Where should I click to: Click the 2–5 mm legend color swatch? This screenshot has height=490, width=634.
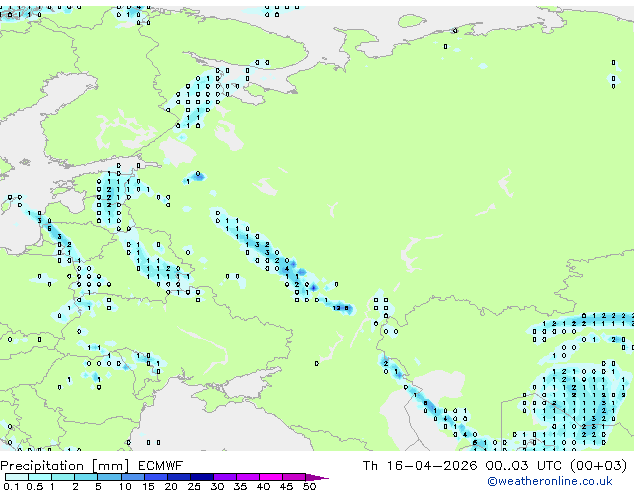[x=86, y=477]
